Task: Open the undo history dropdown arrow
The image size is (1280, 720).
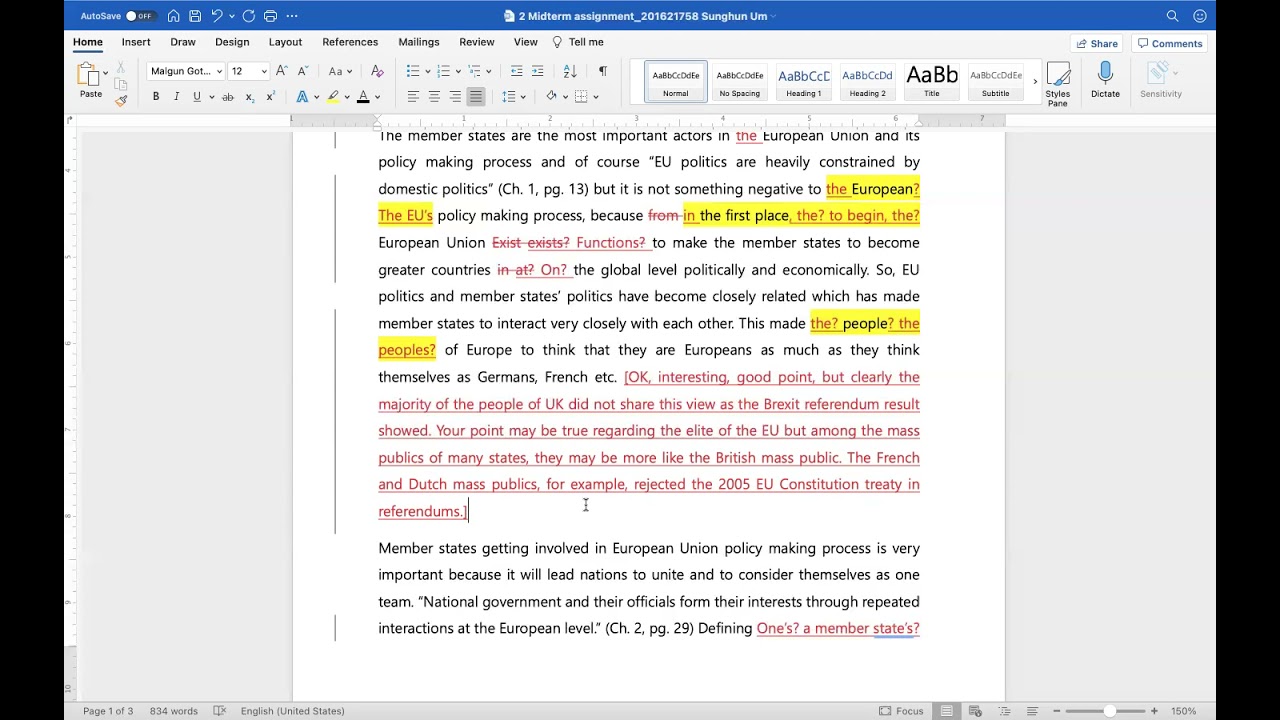Action: coord(231,16)
